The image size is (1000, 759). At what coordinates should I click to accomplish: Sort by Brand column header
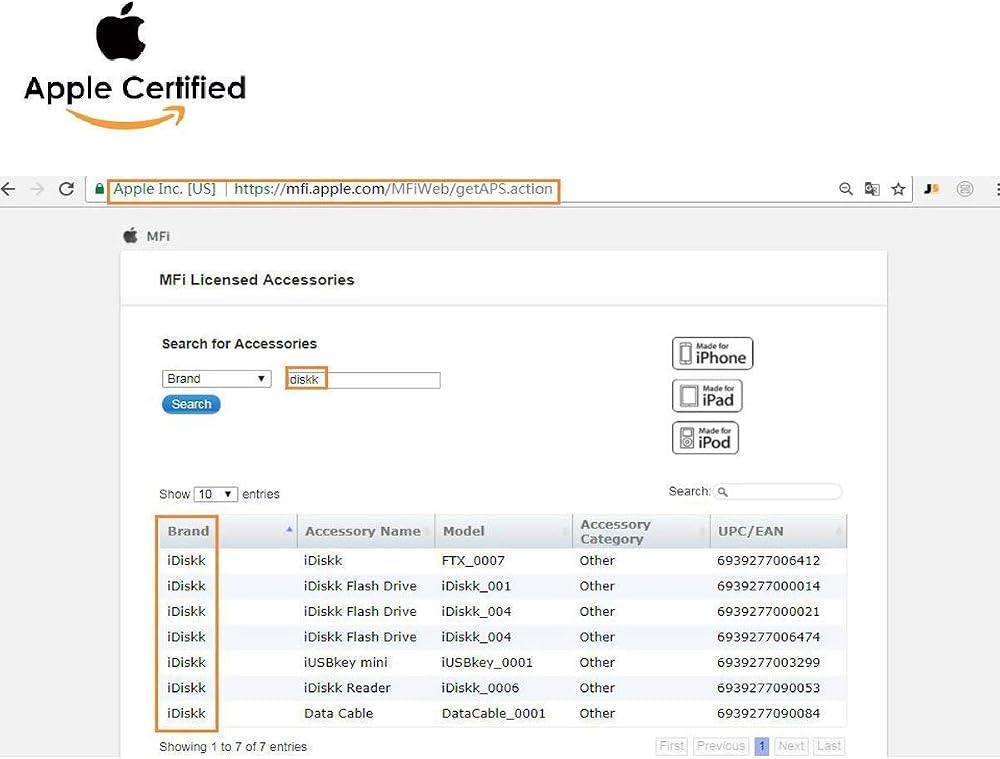tap(228, 531)
